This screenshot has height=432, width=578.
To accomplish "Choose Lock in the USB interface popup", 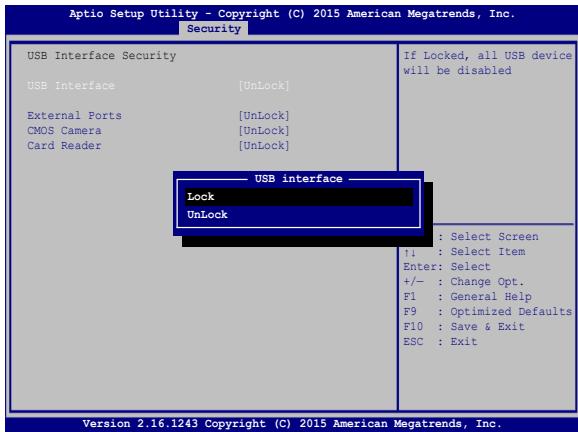I will (x=299, y=197).
